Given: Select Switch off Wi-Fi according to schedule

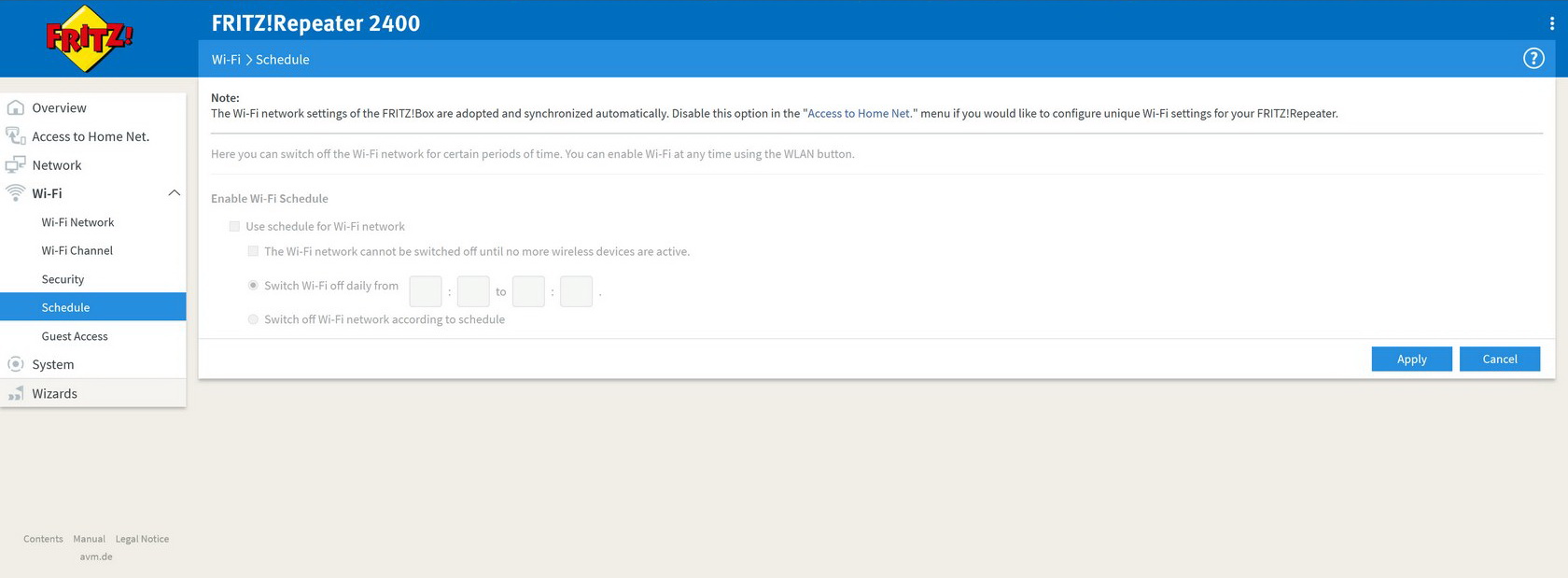Looking at the screenshot, I should tap(253, 319).
